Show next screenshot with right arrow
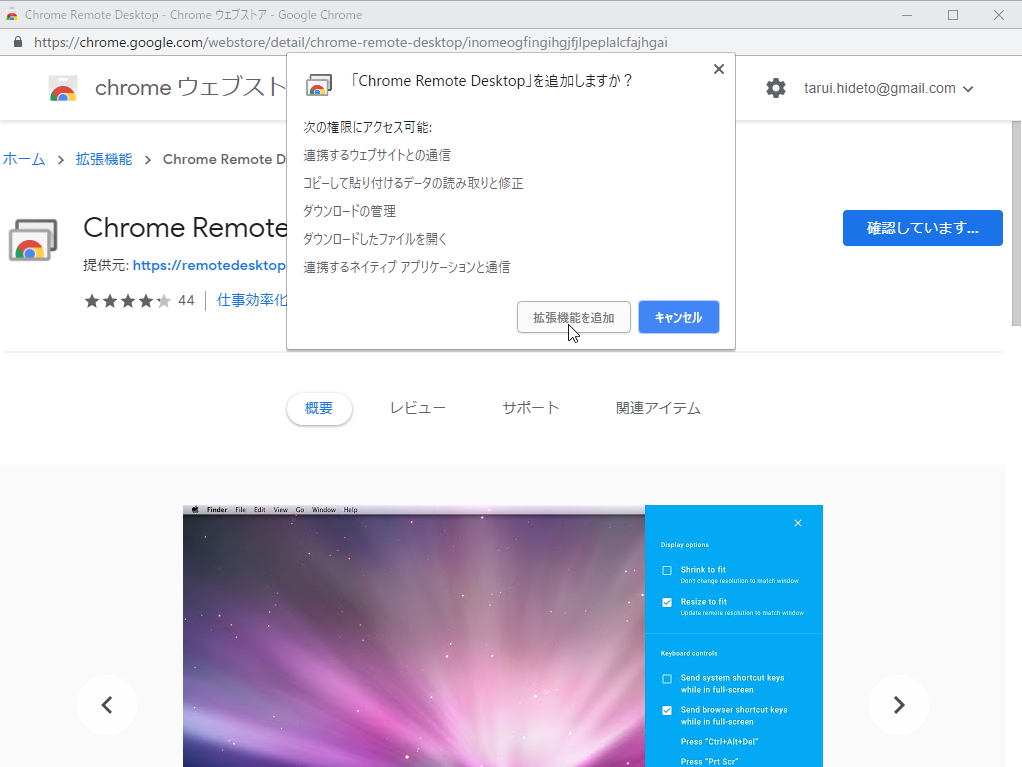Image resolution: width=1022 pixels, height=767 pixels. coord(898,705)
